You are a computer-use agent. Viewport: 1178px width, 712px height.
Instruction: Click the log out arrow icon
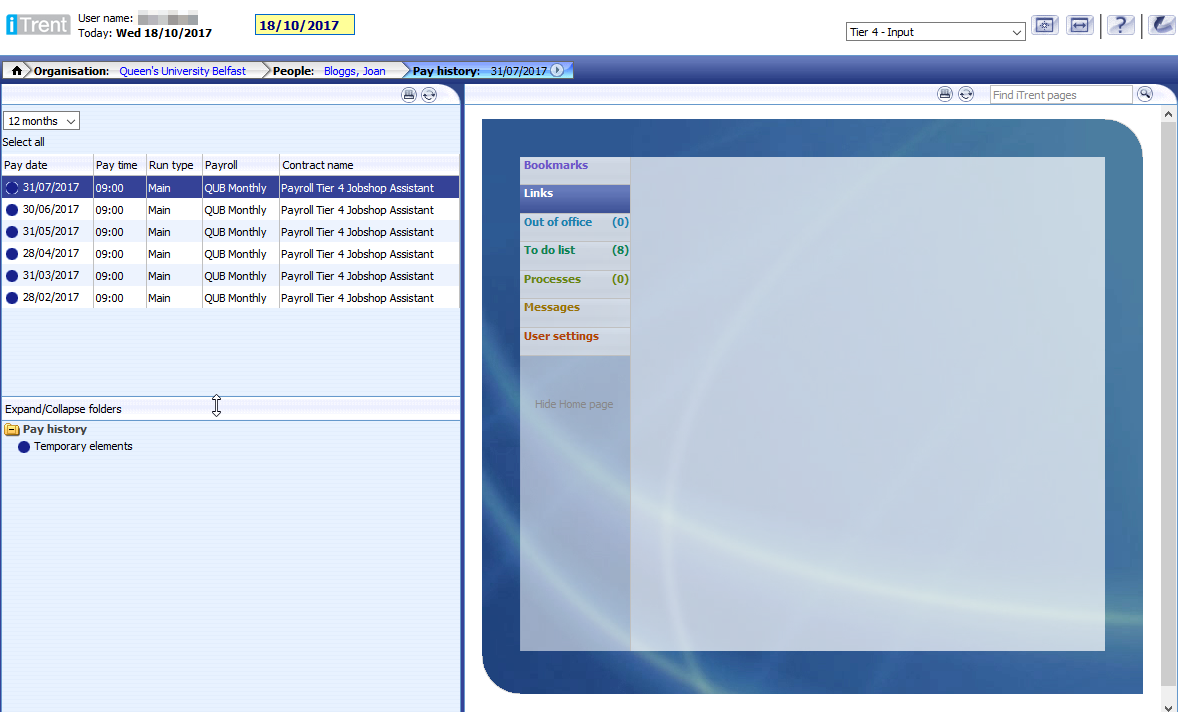1161,26
